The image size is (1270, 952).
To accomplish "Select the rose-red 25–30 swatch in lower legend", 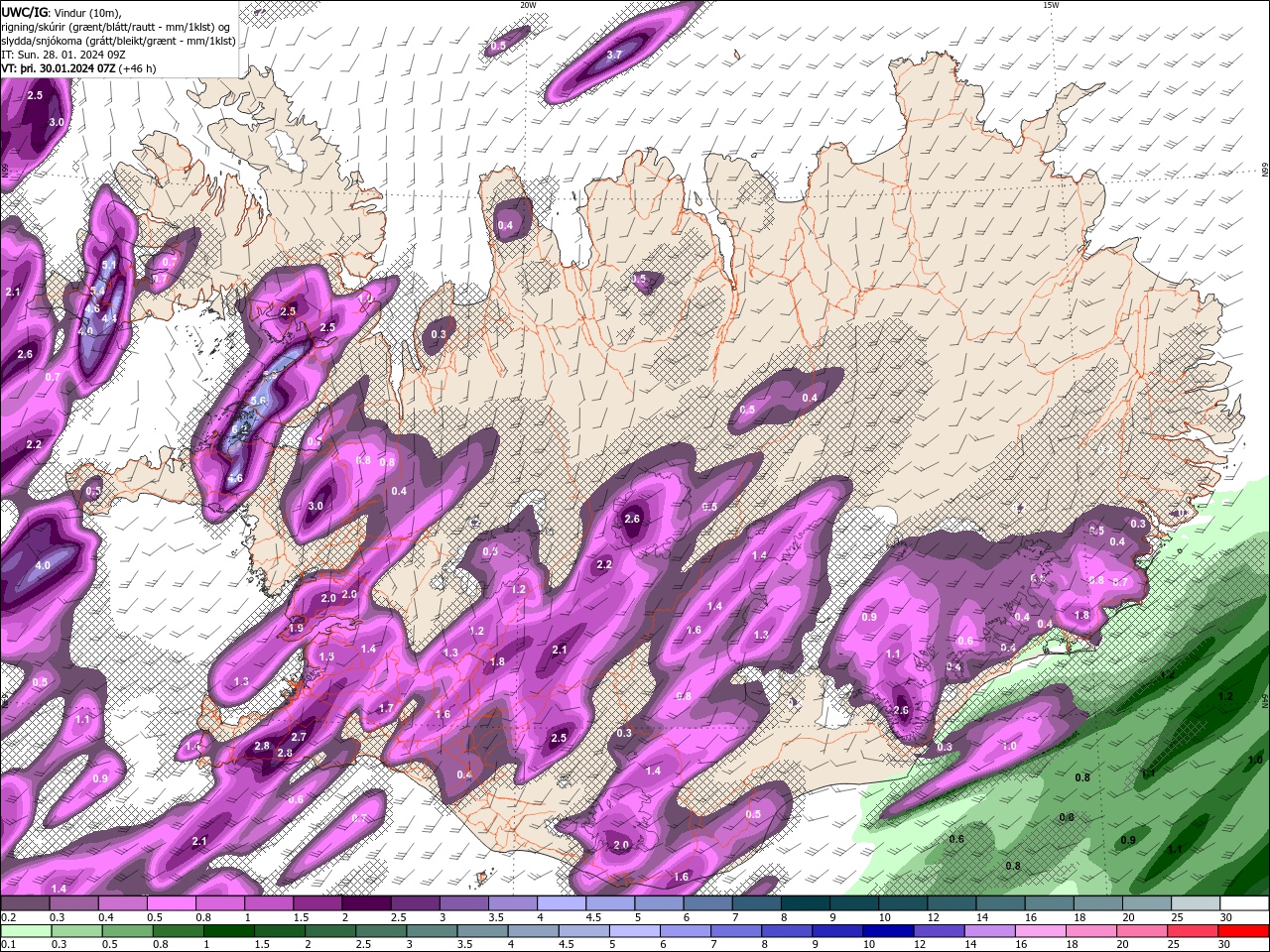I will 1194,931.
